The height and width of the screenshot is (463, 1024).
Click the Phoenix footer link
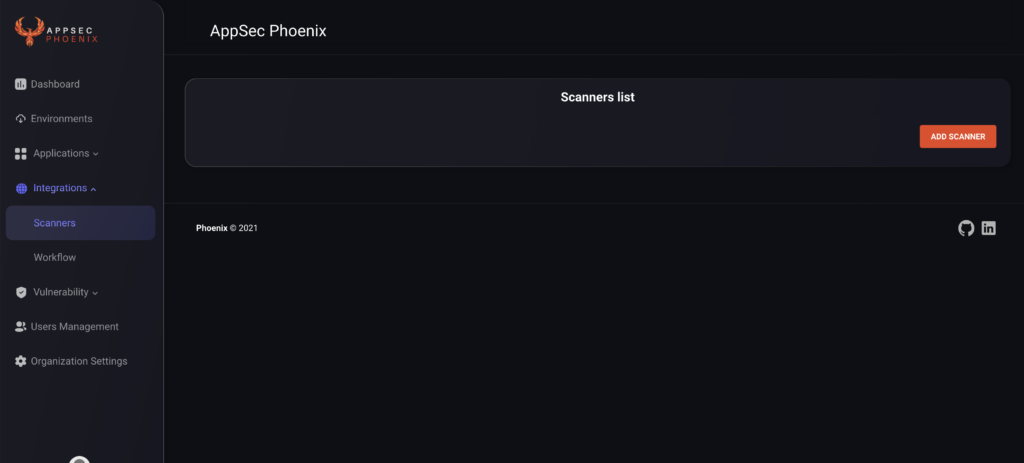(212, 228)
